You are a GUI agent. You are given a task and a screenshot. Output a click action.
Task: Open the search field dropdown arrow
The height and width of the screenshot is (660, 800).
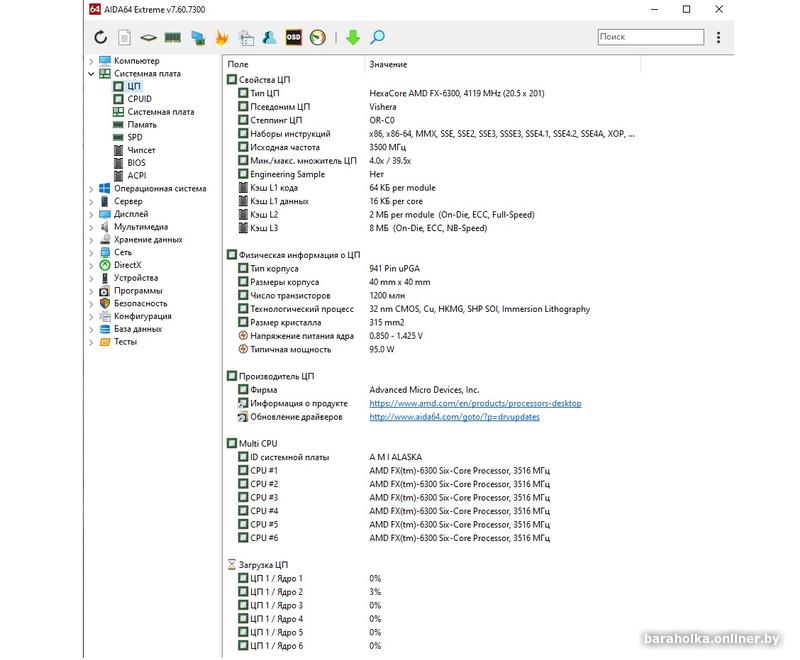pyautogui.click(x=720, y=38)
